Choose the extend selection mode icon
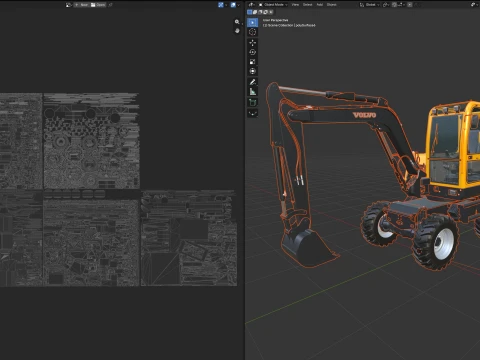The width and height of the screenshot is (480, 360). coord(255,12)
